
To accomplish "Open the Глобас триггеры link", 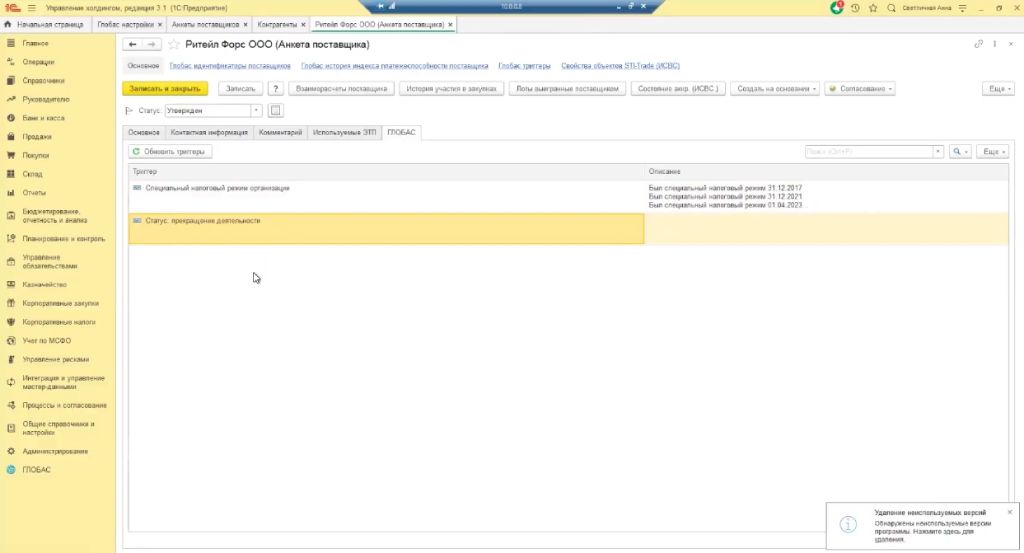I will click(x=524, y=66).
